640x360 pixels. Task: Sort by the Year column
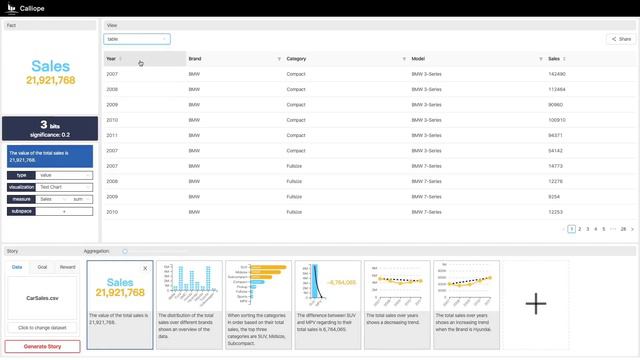120,59
